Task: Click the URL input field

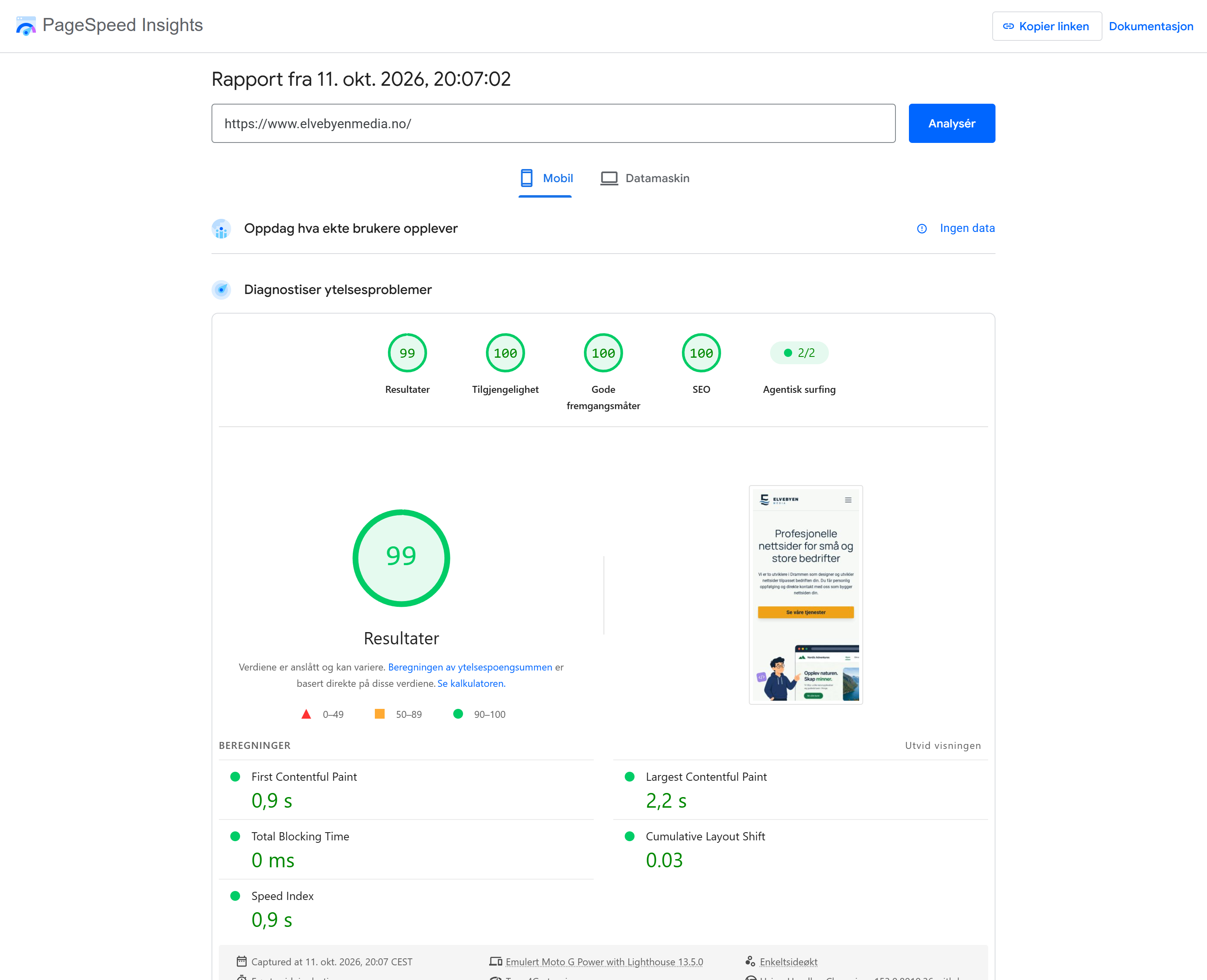Action: (553, 123)
